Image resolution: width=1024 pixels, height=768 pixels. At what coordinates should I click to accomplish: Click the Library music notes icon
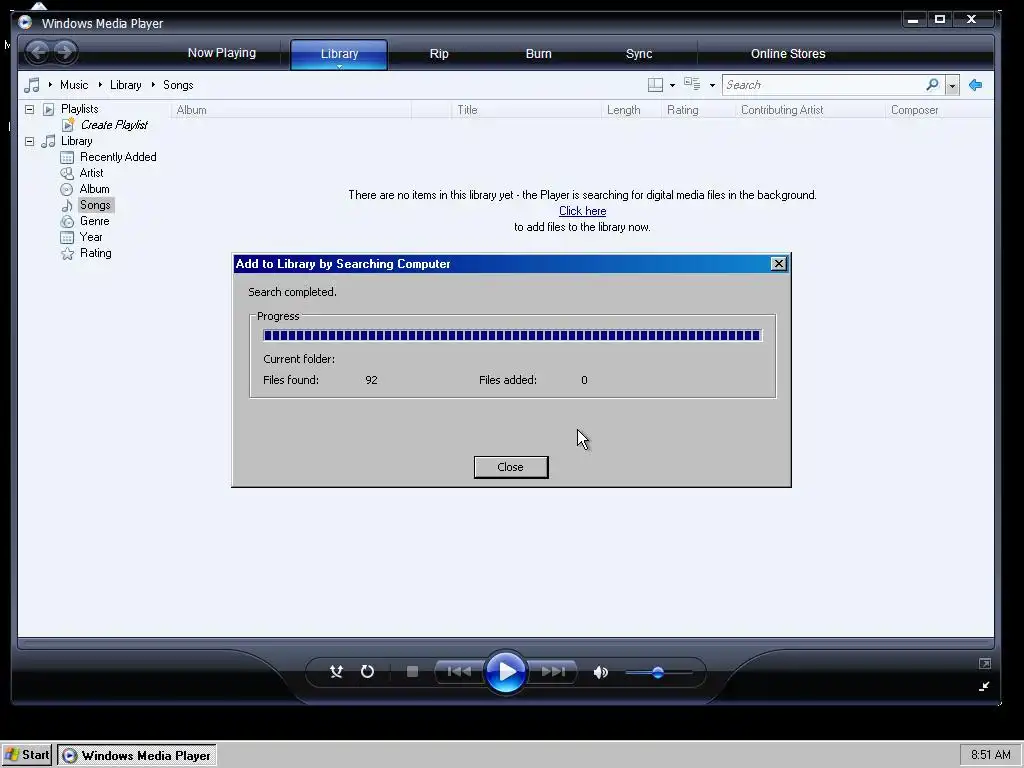pos(48,141)
